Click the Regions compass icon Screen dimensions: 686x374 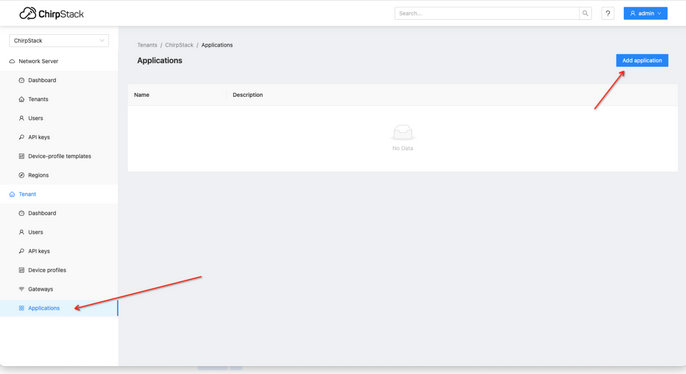point(21,175)
